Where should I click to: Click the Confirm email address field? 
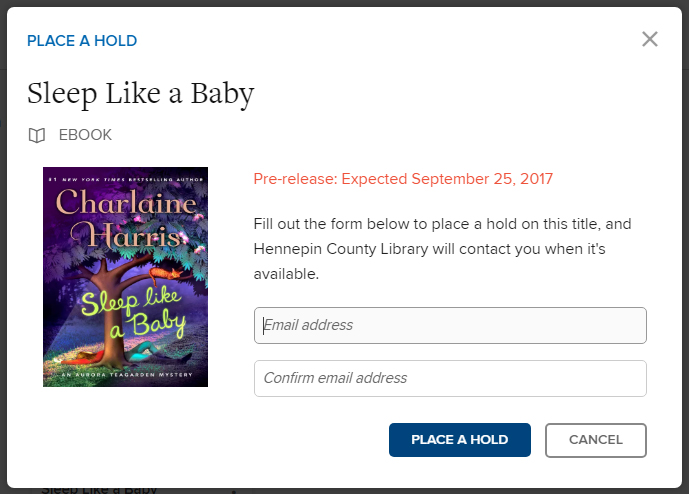click(x=450, y=378)
